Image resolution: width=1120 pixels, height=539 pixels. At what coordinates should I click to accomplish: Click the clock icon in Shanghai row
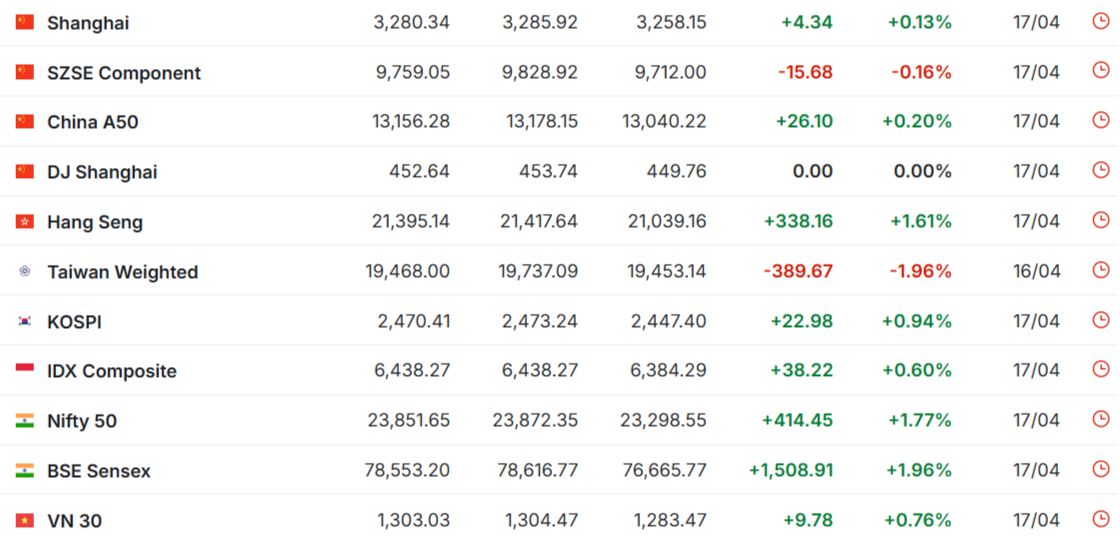point(1101,21)
